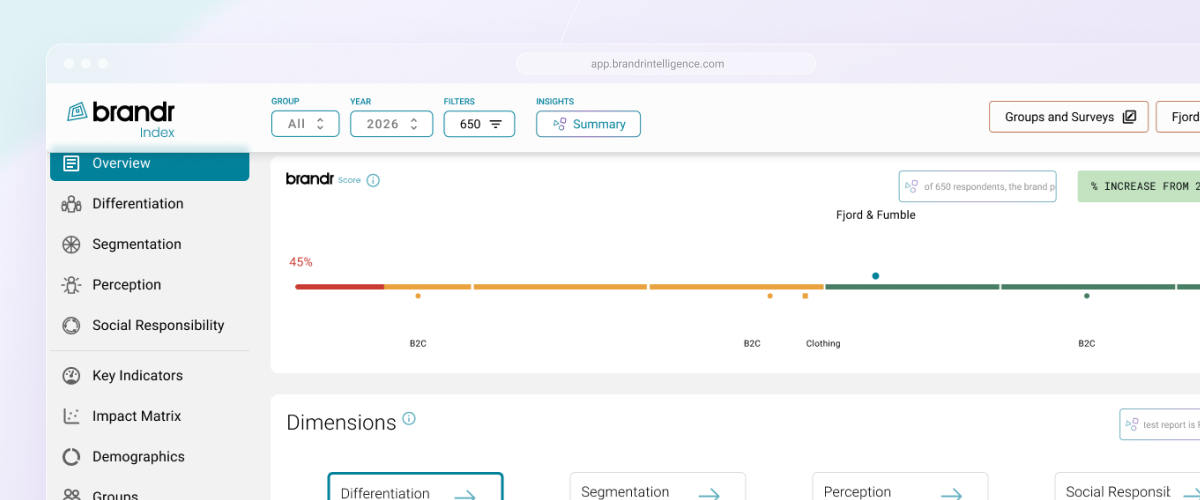Click the respondents insight note box
Screen dimensions: 1200x500
coord(978,186)
